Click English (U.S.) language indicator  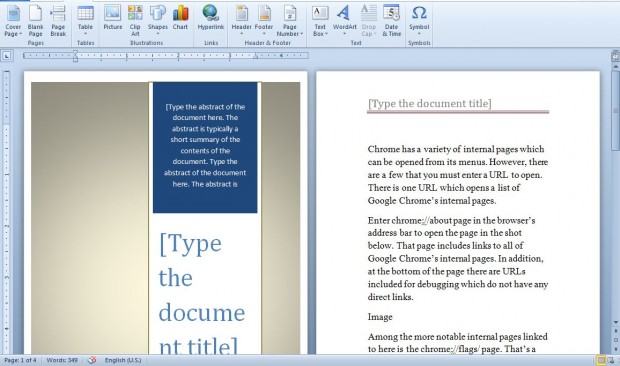123,360
